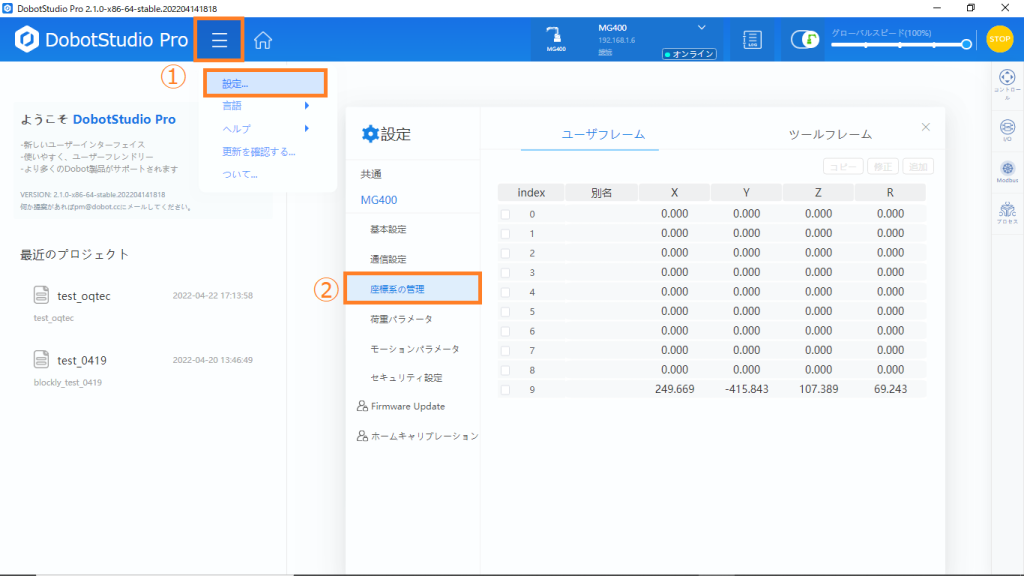This screenshot has height=576, width=1024.
Task: Open セキュリティ設定 settings page
Action: pos(406,377)
